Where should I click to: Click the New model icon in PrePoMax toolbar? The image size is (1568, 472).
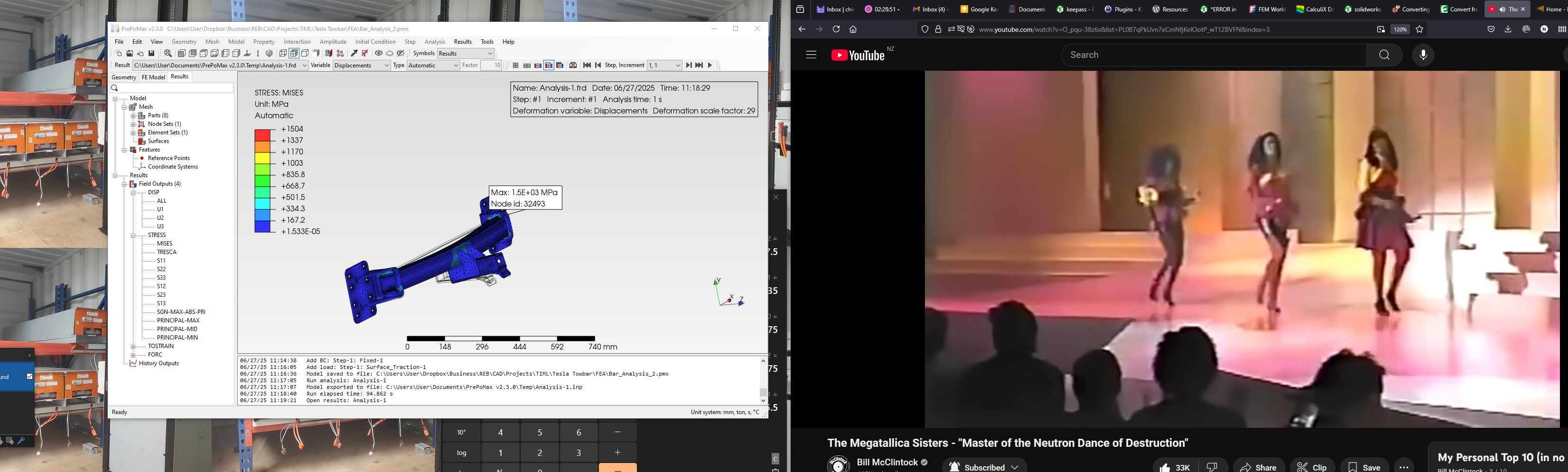119,53
